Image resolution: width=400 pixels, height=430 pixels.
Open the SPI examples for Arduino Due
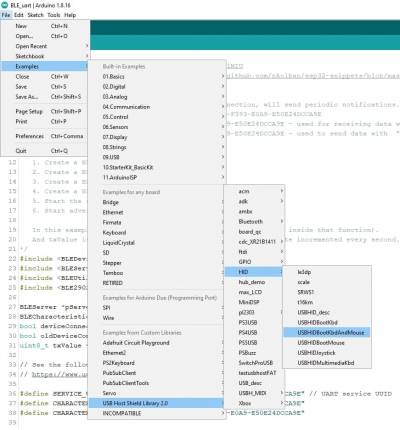pos(156,308)
